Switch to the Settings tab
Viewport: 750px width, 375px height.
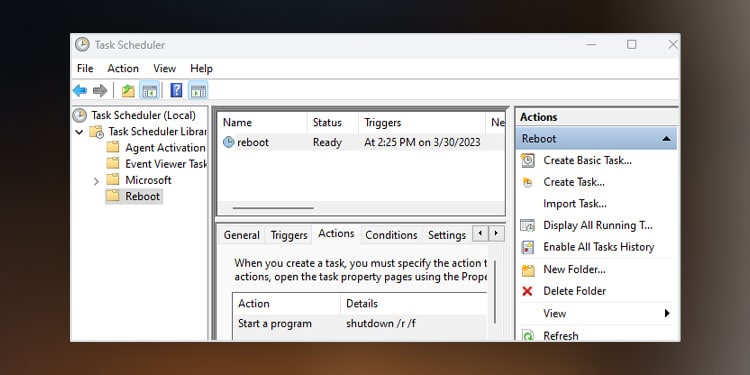447,235
